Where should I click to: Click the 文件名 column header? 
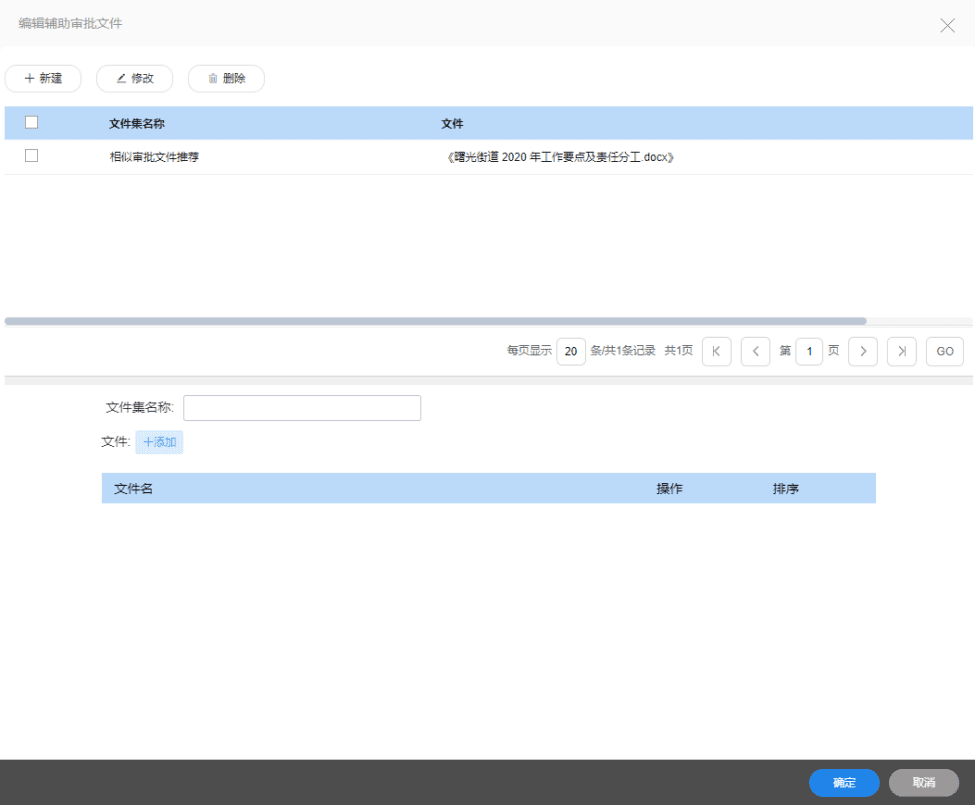pos(133,489)
